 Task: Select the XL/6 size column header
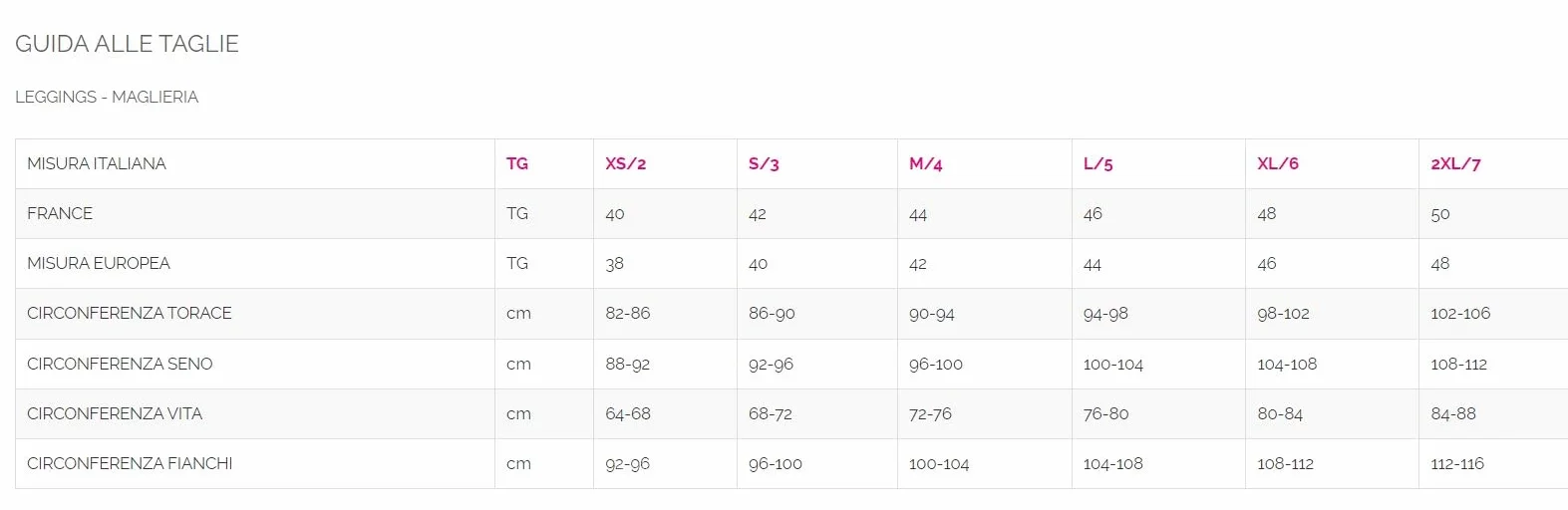pyautogui.click(x=1278, y=163)
